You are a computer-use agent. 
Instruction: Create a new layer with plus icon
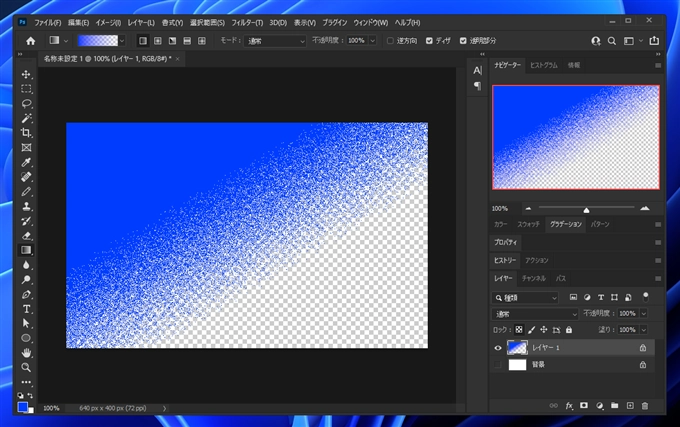tap(629, 405)
